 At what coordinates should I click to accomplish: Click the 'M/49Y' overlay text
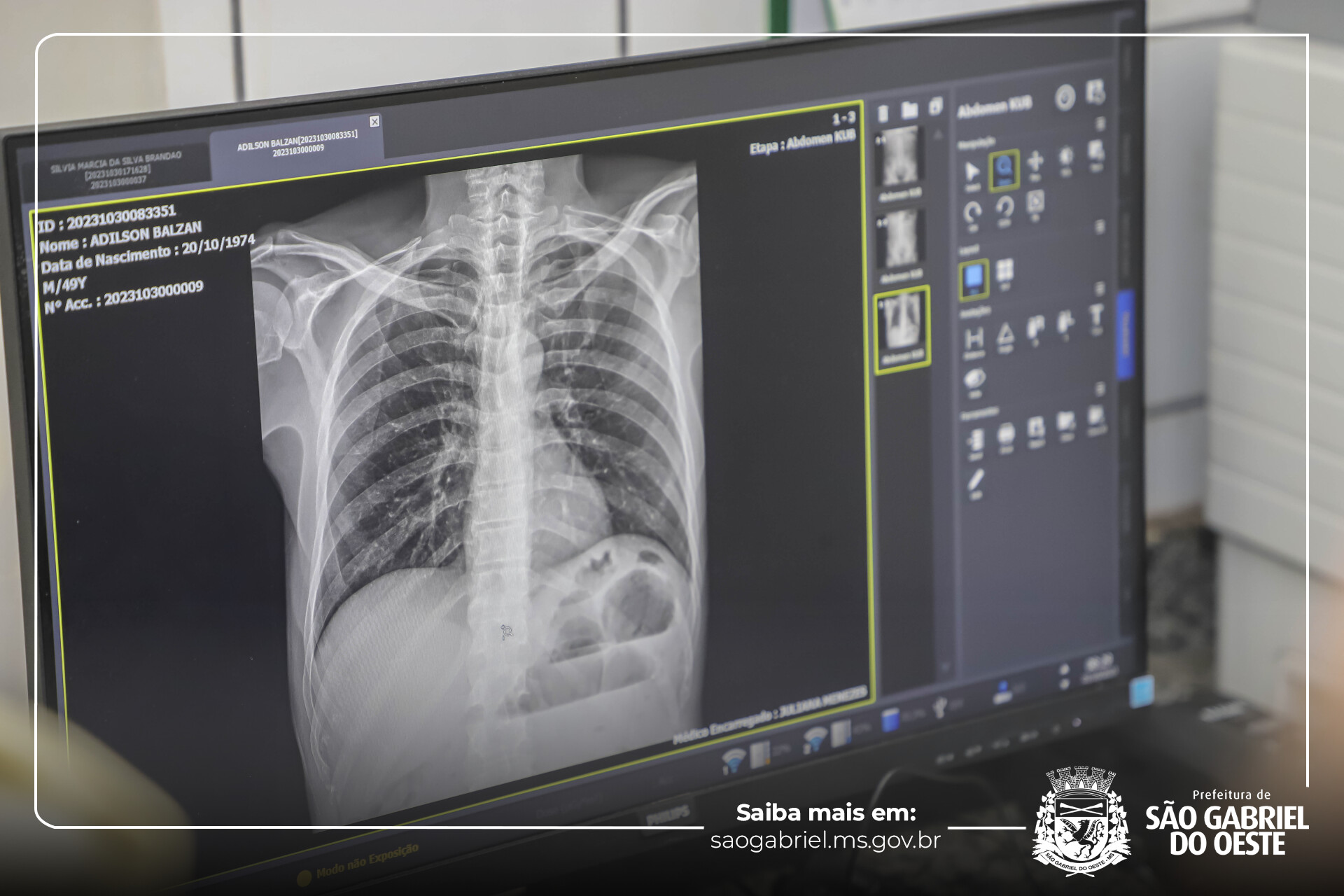(64, 284)
